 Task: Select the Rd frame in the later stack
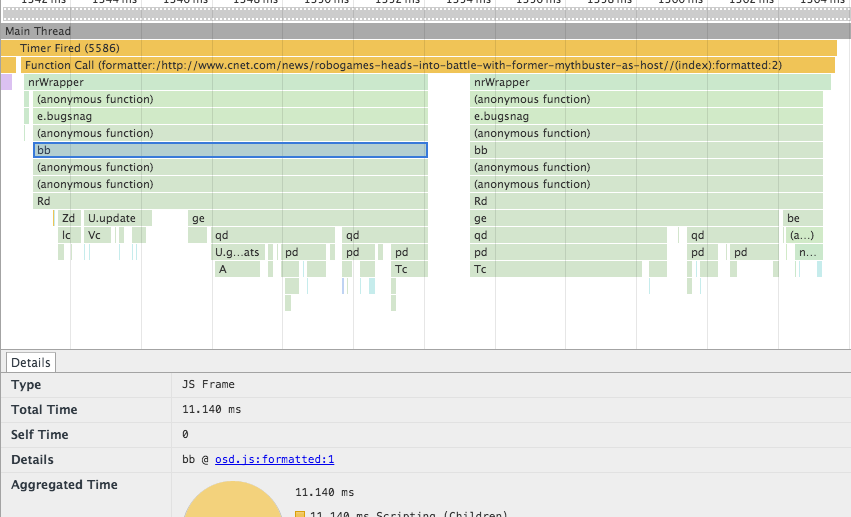pos(646,201)
